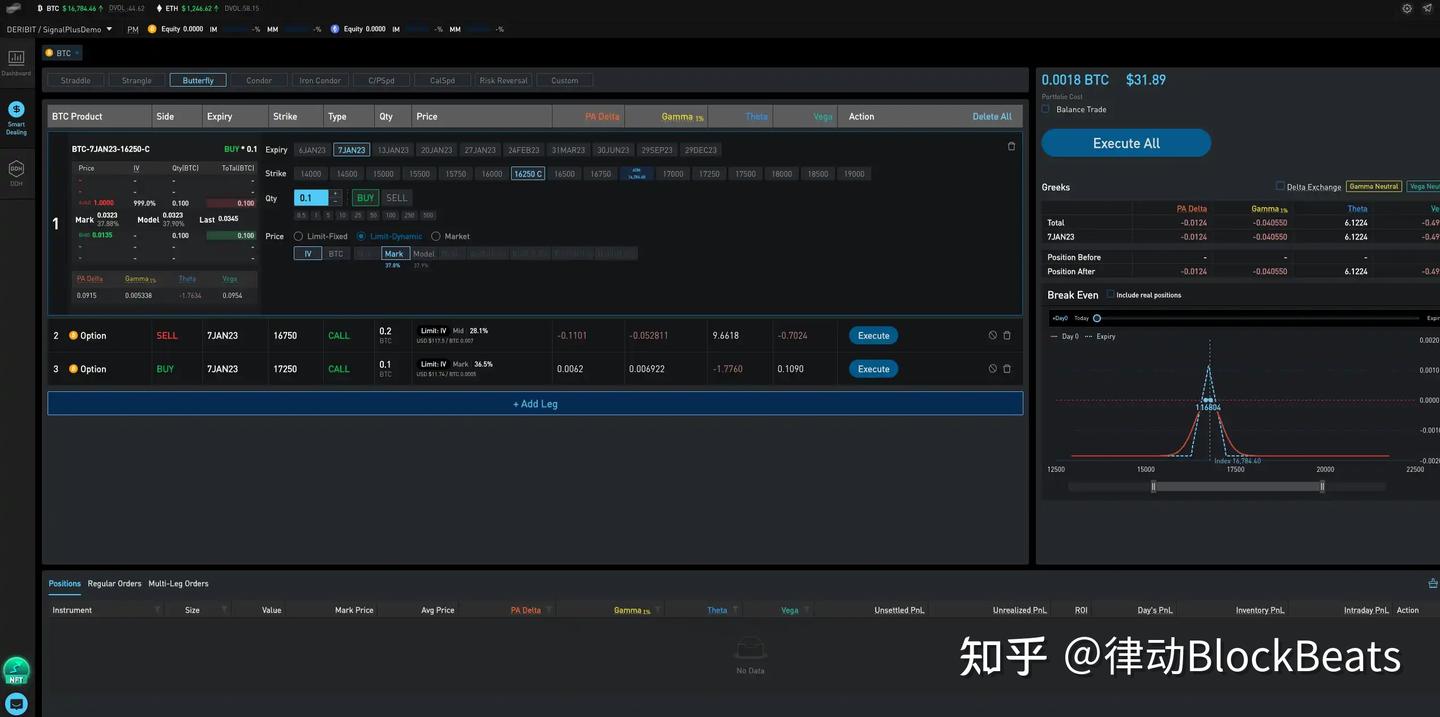Toggle Gamma Neutral option
This screenshot has width=1440, height=717.
pos(1374,186)
